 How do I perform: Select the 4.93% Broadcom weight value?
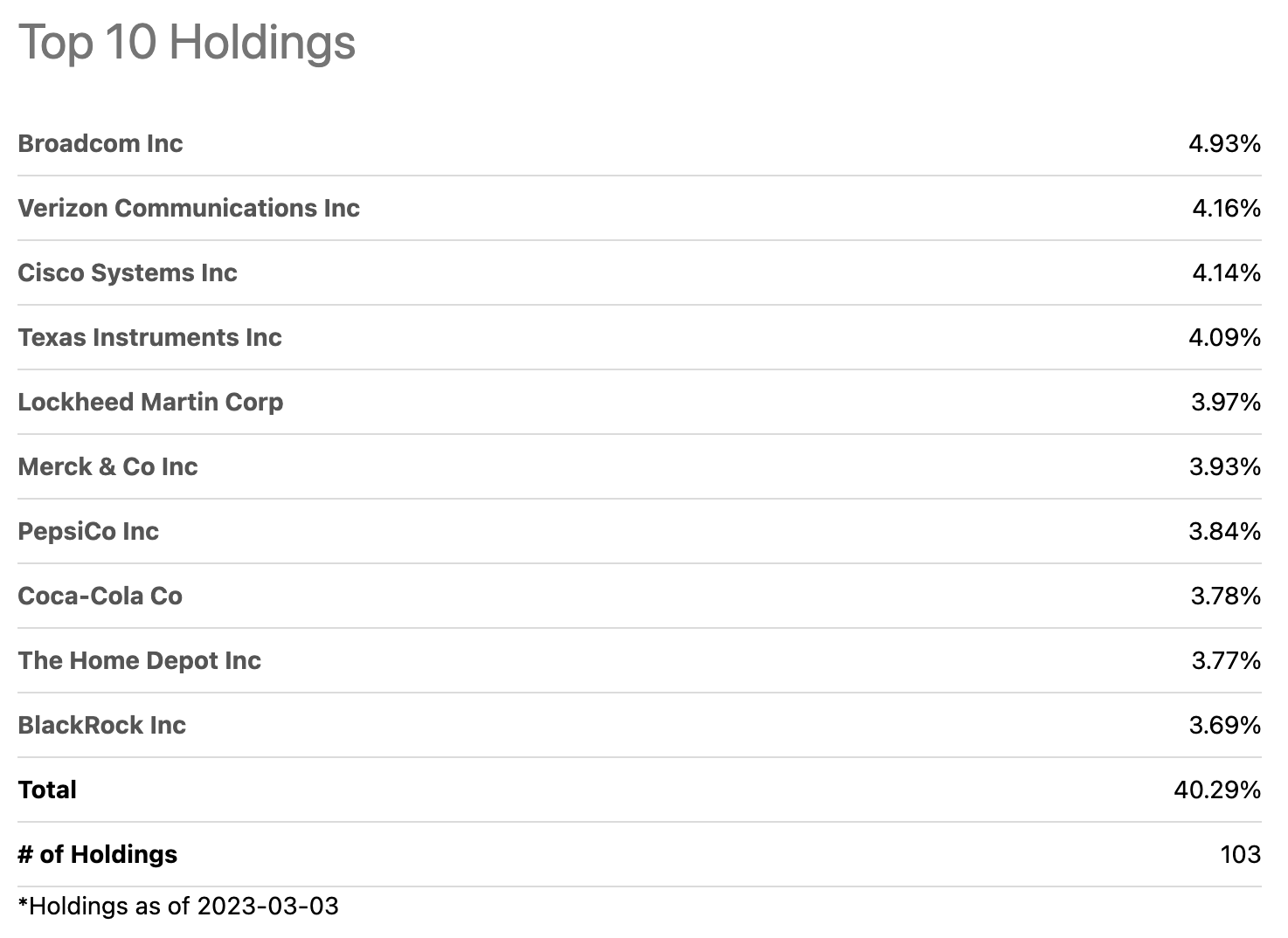pyautogui.click(x=1224, y=143)
